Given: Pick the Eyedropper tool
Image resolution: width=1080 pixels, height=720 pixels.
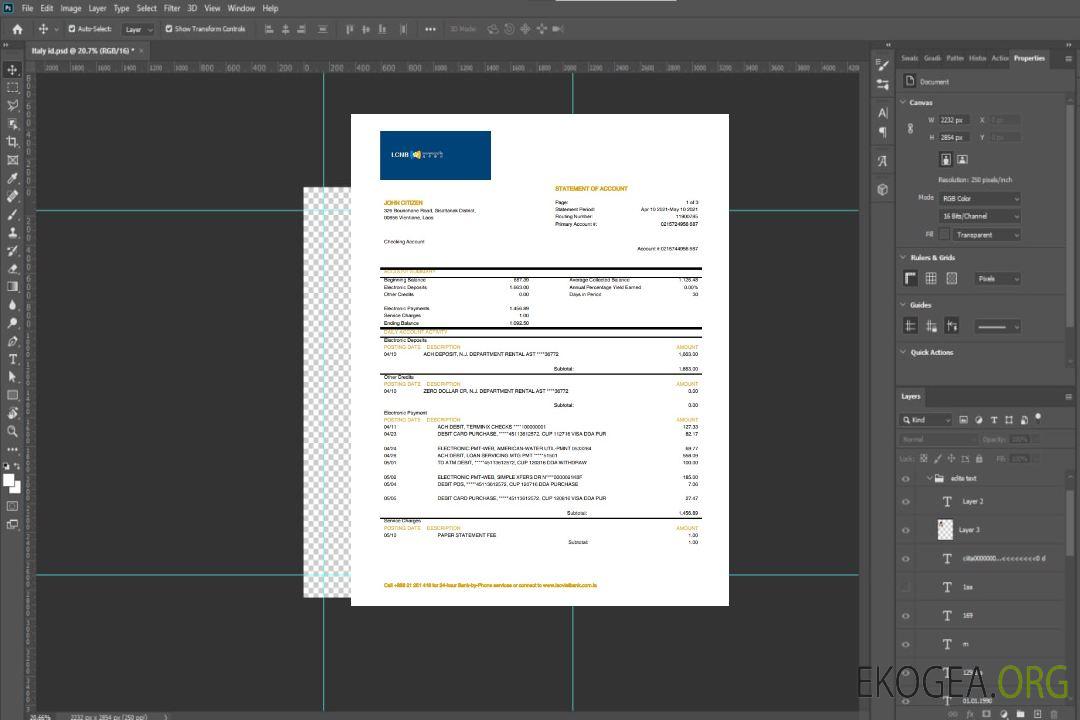Looking at the screenshot, I should pyautogui.click(x=13, y=178).
